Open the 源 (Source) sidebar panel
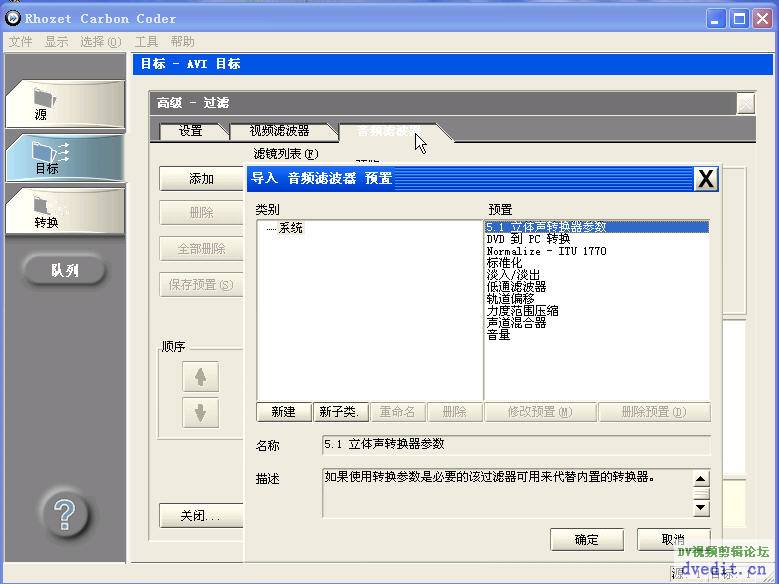779x584 pixels. click(65, 104)
